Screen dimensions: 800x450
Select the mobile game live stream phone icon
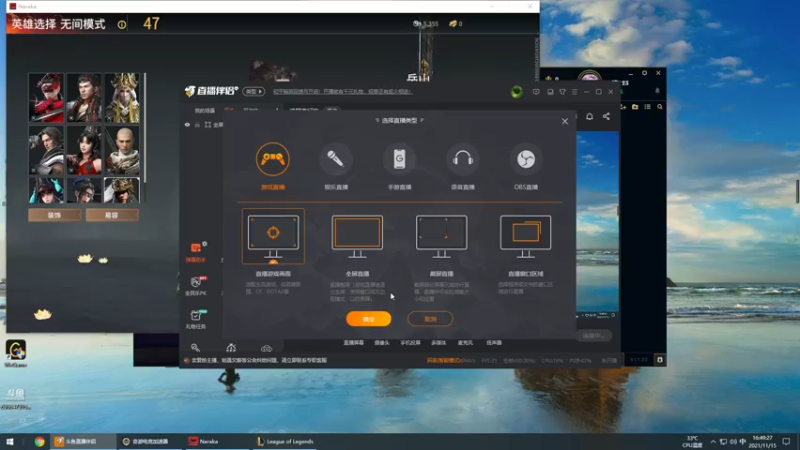399,159
